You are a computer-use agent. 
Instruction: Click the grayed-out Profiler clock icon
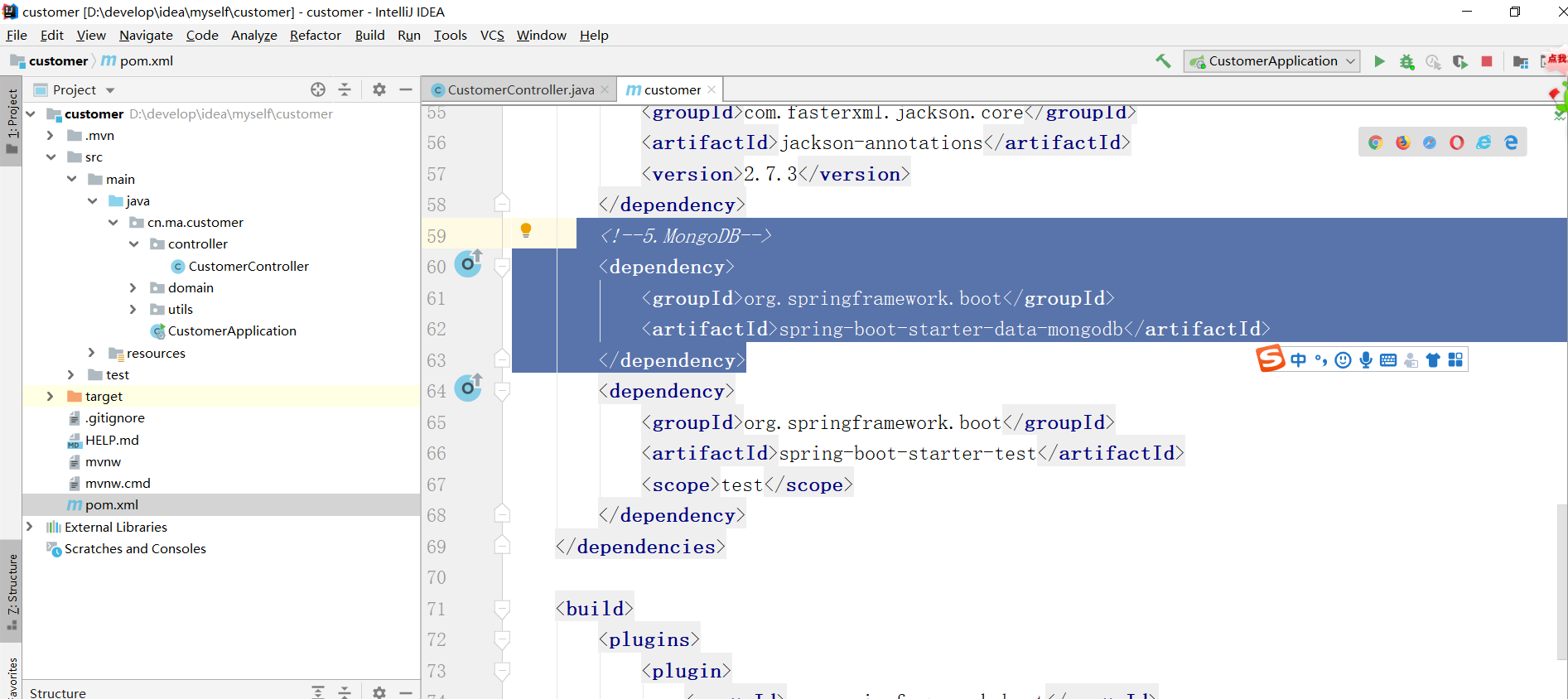1433,61
